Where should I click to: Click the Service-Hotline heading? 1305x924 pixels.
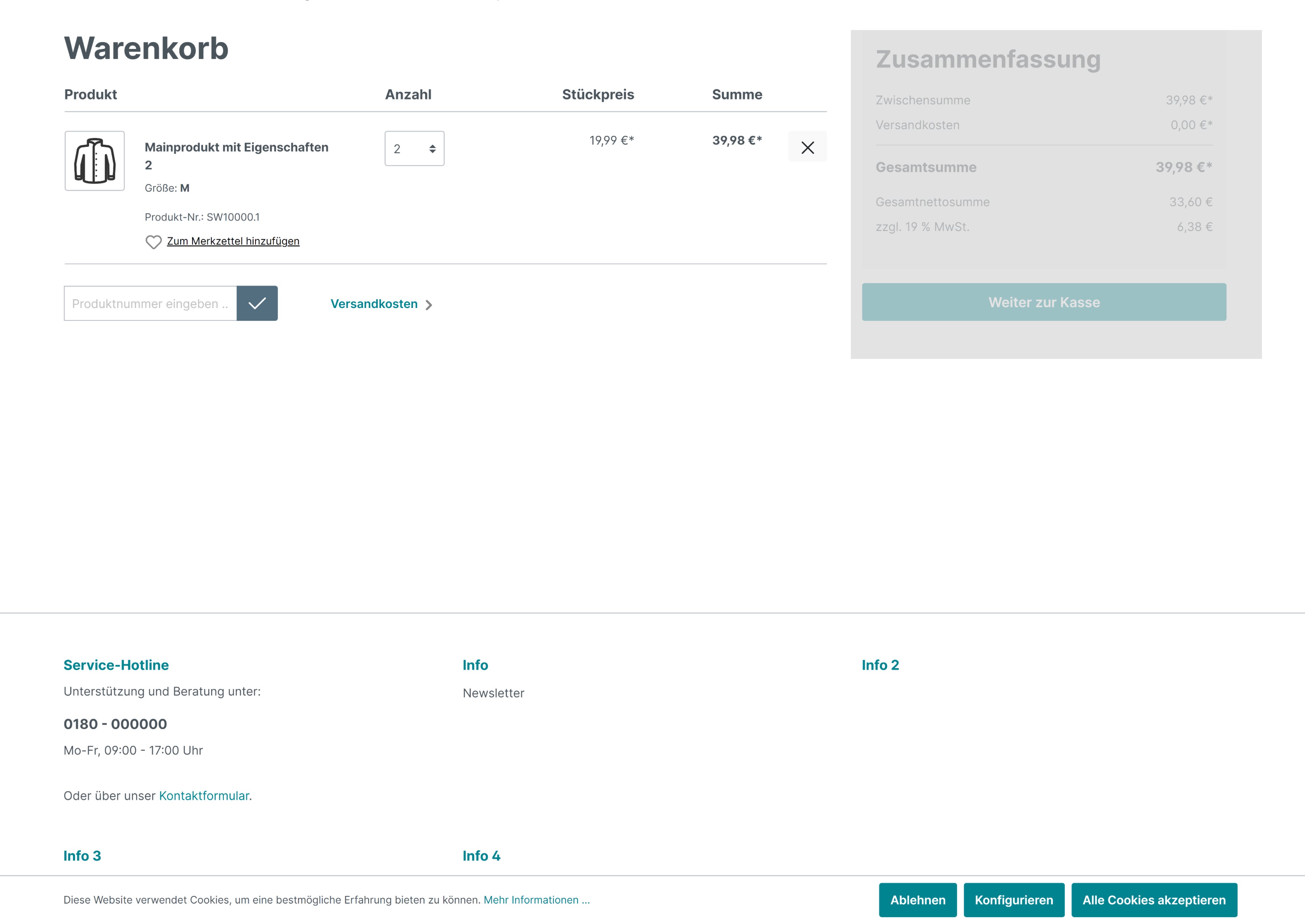[x=116, y=665]
